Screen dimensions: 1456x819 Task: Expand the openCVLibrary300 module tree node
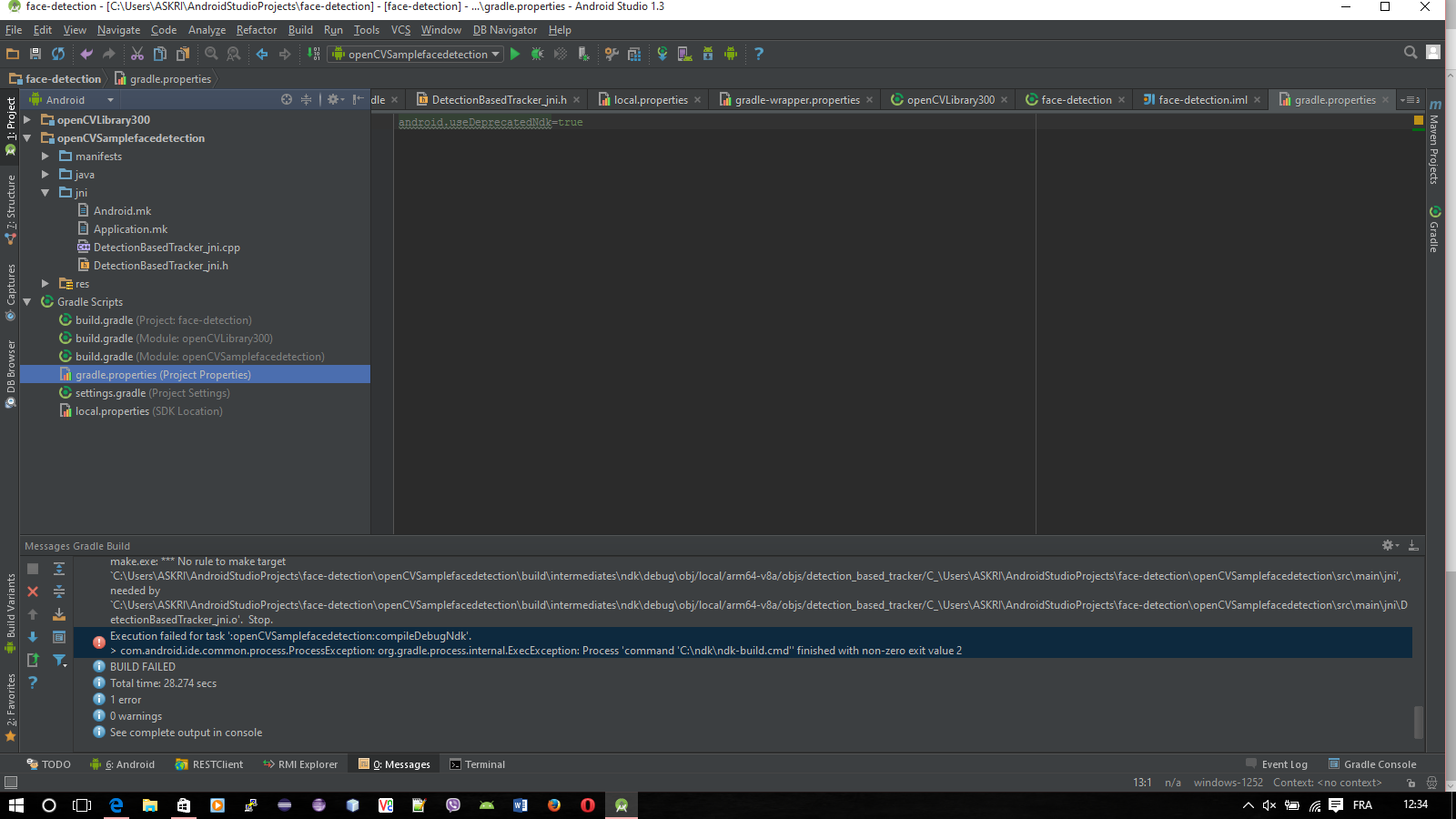[x=27, y=120]
